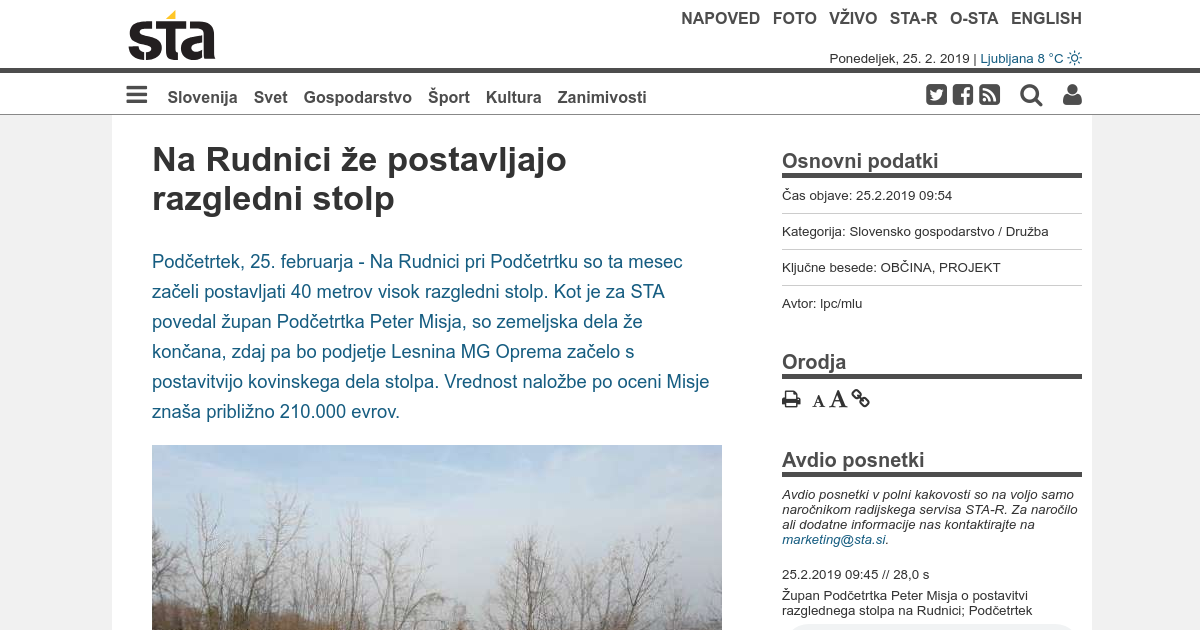Open user account login icon
This screenshot has height=630, width=1200.
[x=1072, y=95]
